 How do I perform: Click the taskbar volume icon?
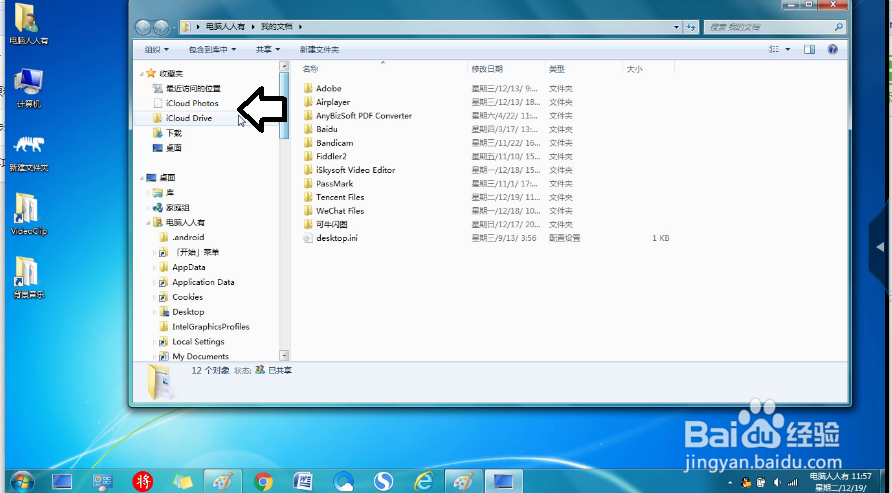pyautogui.click(x=777, y=482)
